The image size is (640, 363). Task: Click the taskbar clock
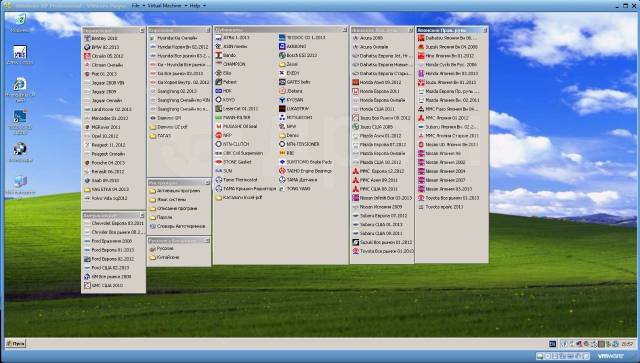pyautogui.click(x=627, y=344)
